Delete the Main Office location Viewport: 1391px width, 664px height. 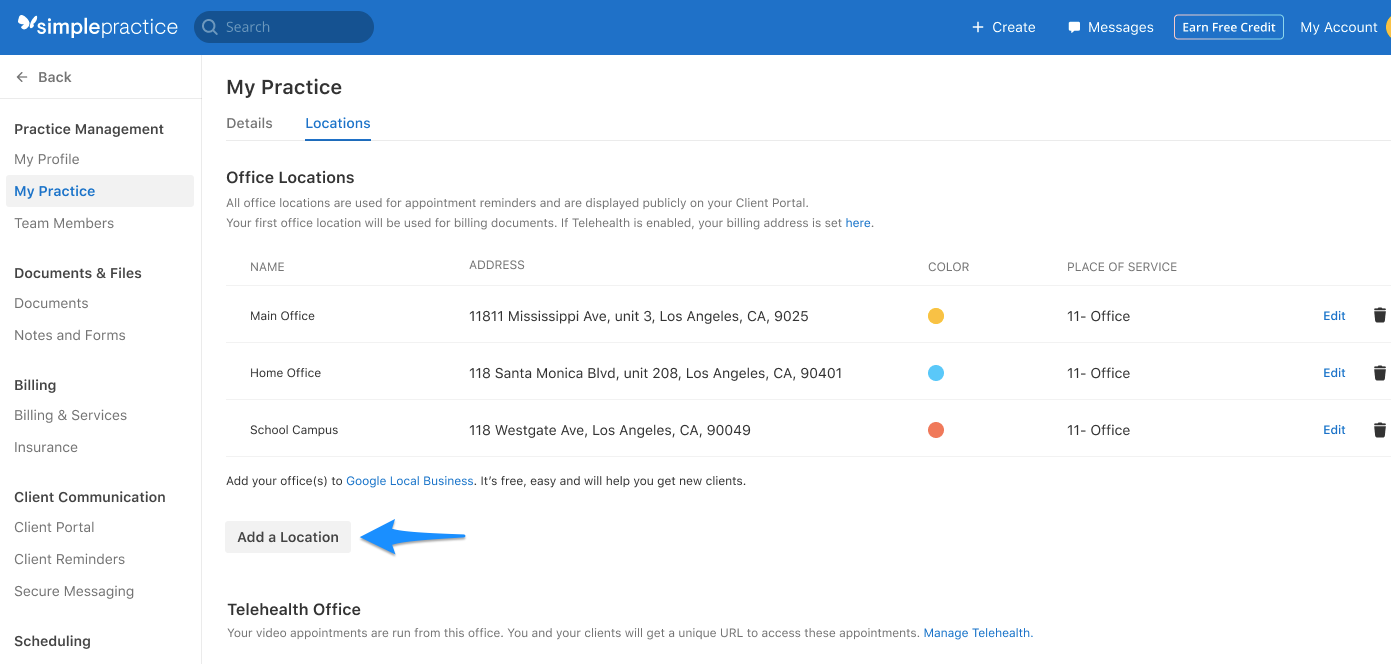(x=1380, y=315)
